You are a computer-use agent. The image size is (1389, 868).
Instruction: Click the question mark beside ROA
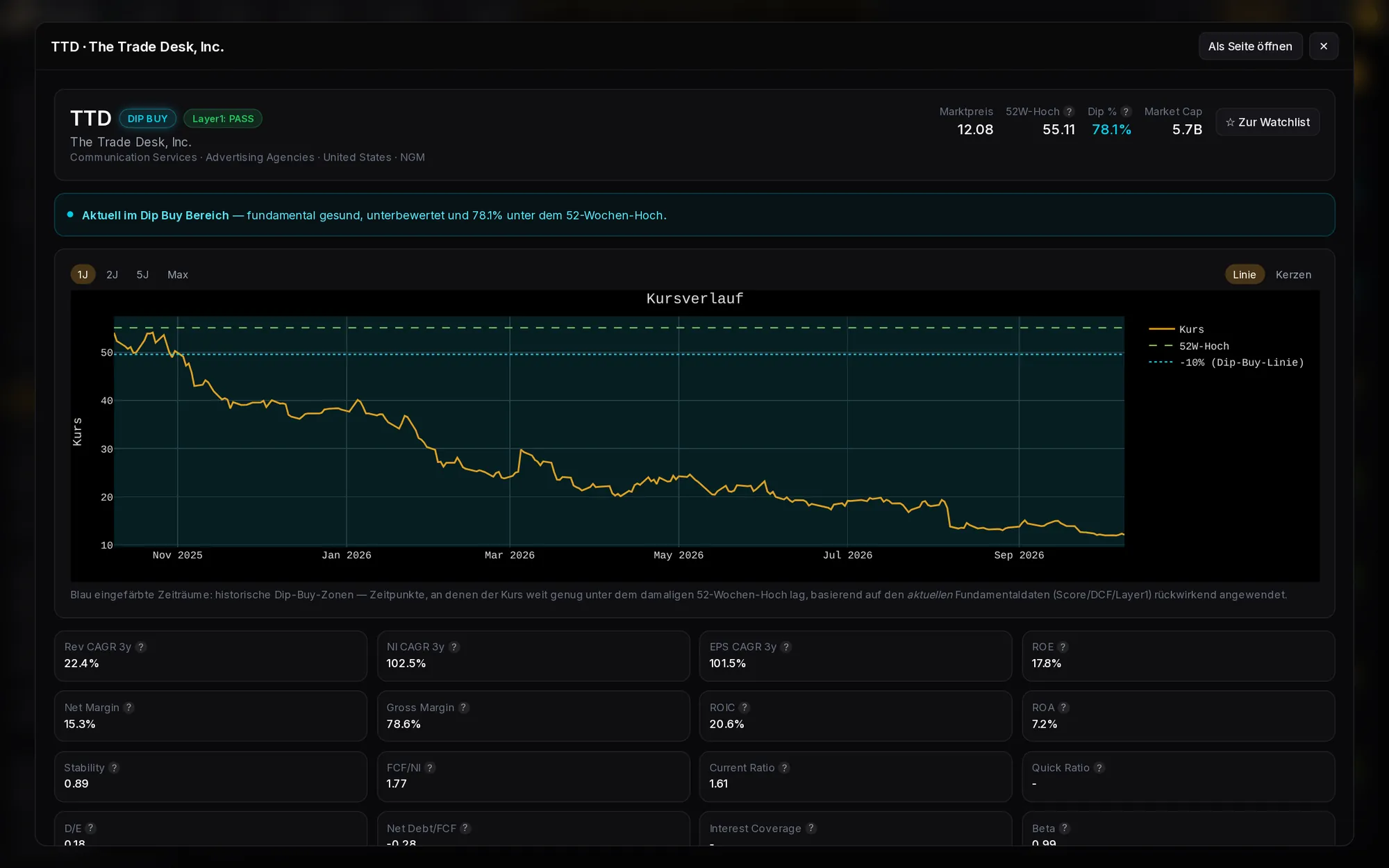pos(1064,708)
